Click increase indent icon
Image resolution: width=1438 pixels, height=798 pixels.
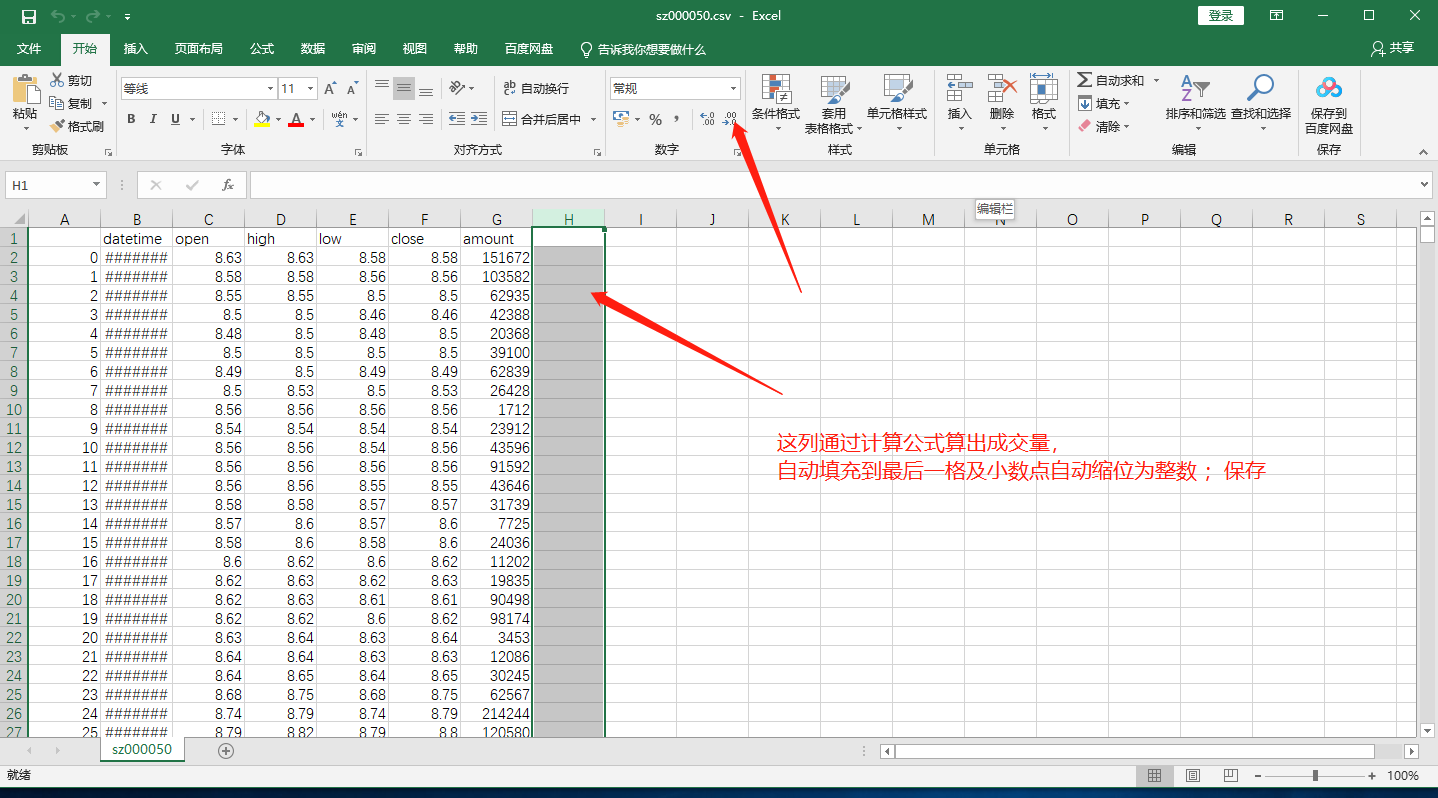(480, 119)
